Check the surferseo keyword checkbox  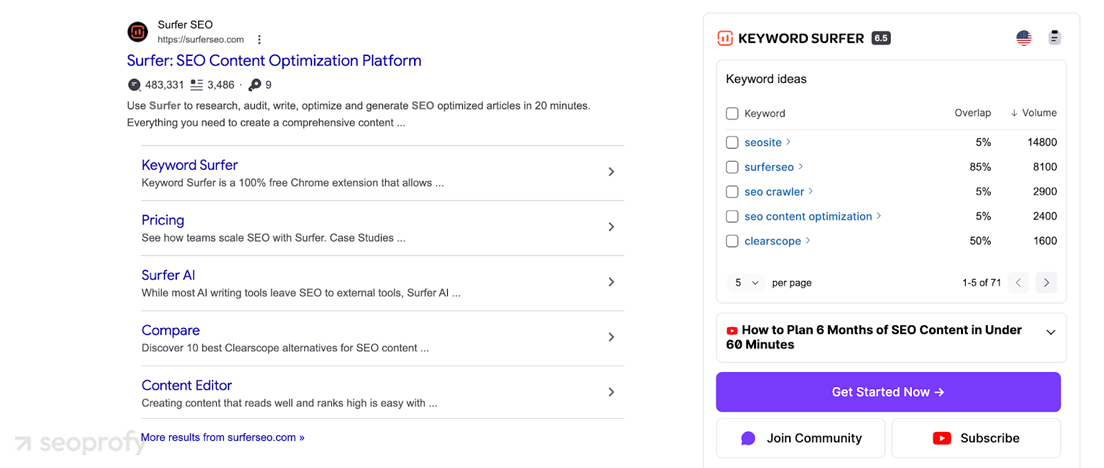pos(732,167)
